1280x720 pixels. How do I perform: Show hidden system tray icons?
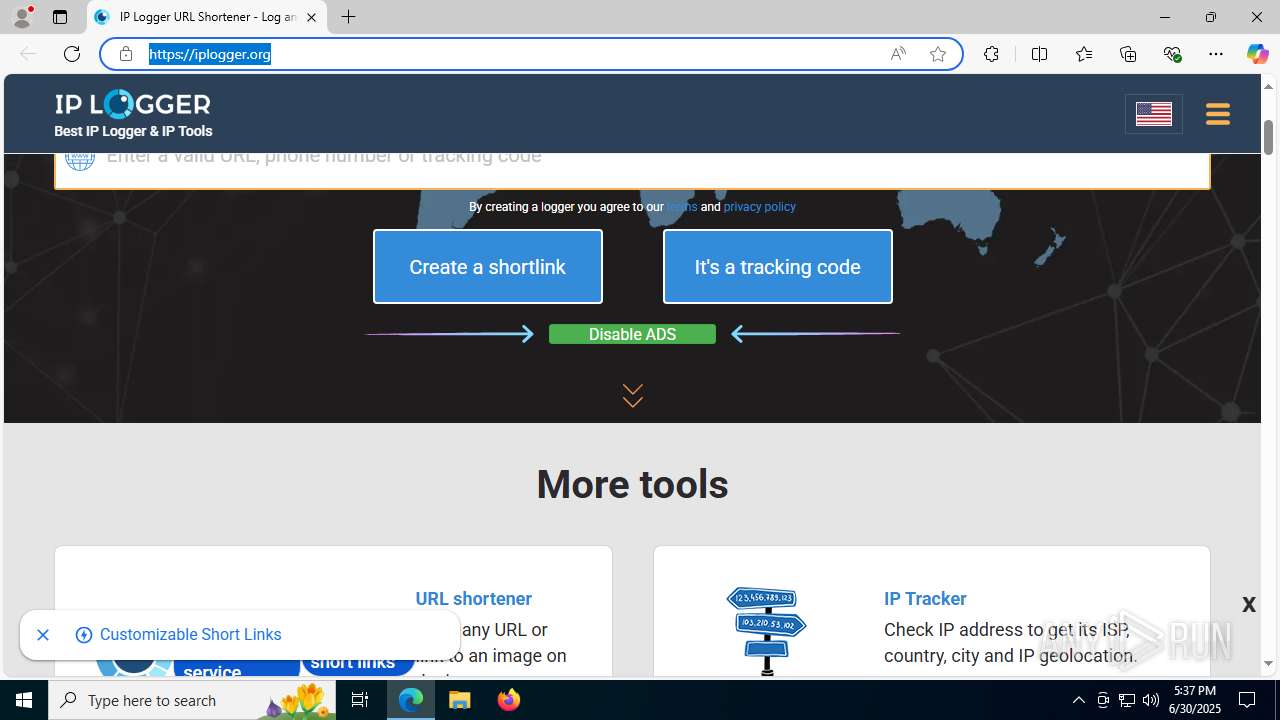pyautogui.click(x=1078, y=700)
